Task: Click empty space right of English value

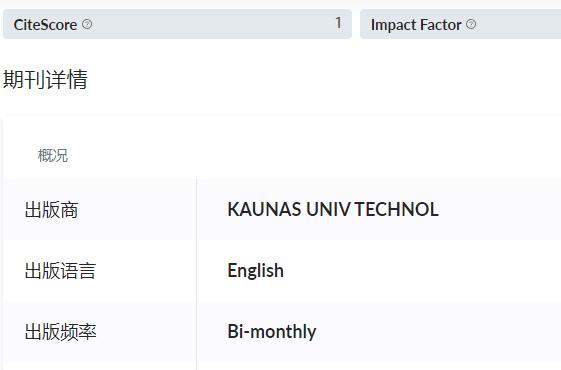Action: click(422, 271)
